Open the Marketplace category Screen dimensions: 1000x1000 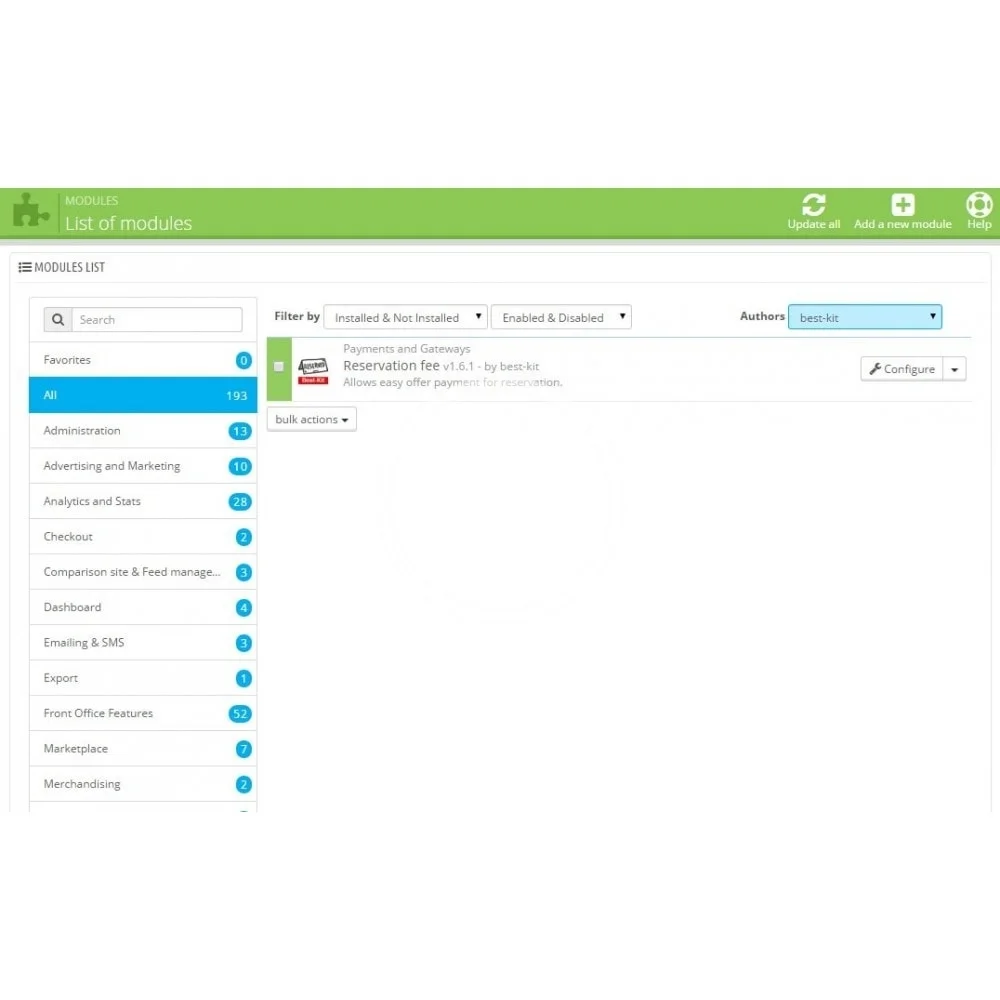click(x=142, y=749)
